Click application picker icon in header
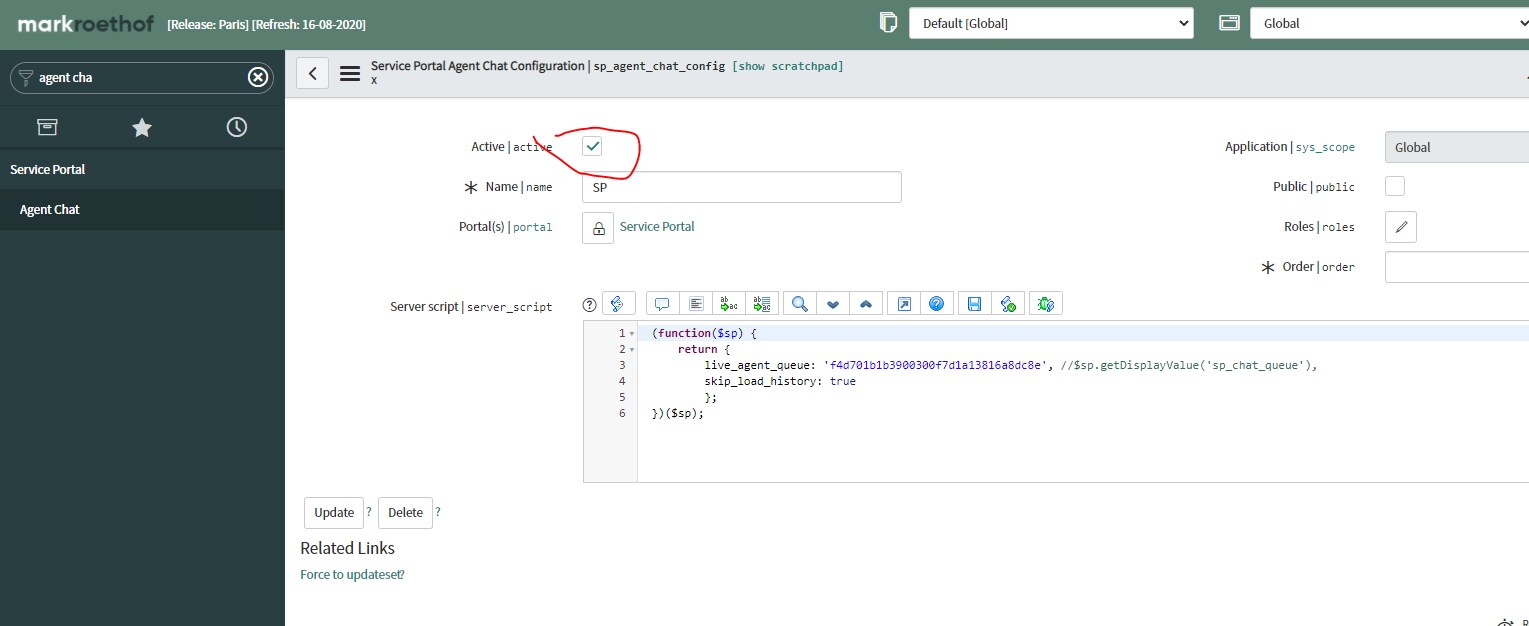This screenshot has height=626, width=1529. tap(1229, 22)
